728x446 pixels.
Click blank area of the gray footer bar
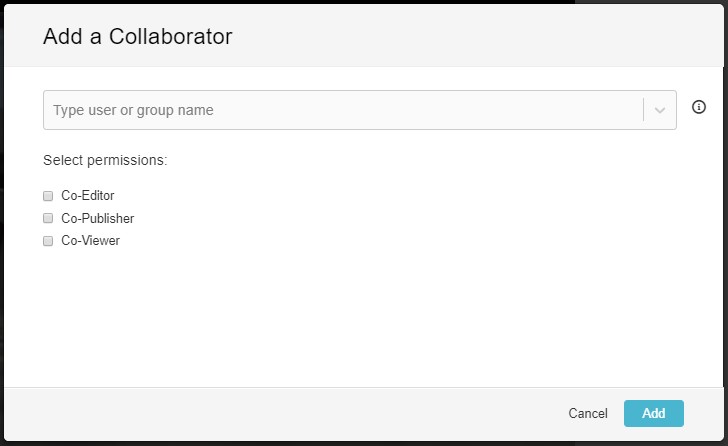click(x=279, y=414)
